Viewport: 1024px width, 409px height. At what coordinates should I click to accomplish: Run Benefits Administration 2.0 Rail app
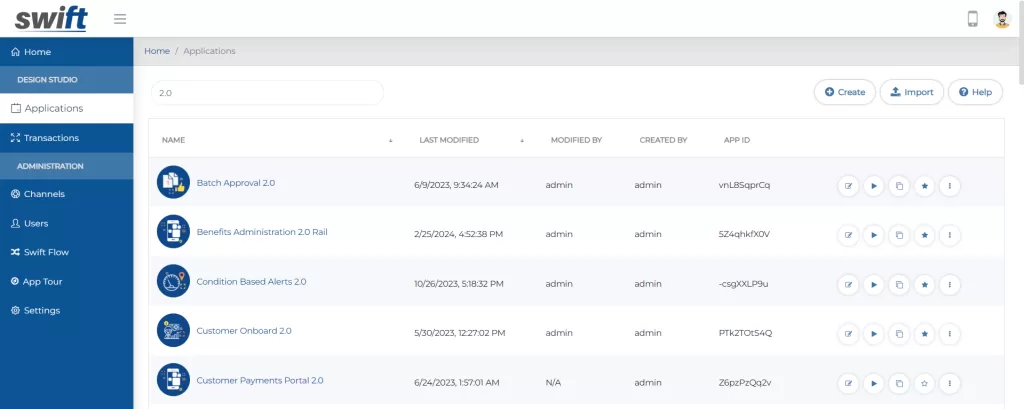[874, 235]
